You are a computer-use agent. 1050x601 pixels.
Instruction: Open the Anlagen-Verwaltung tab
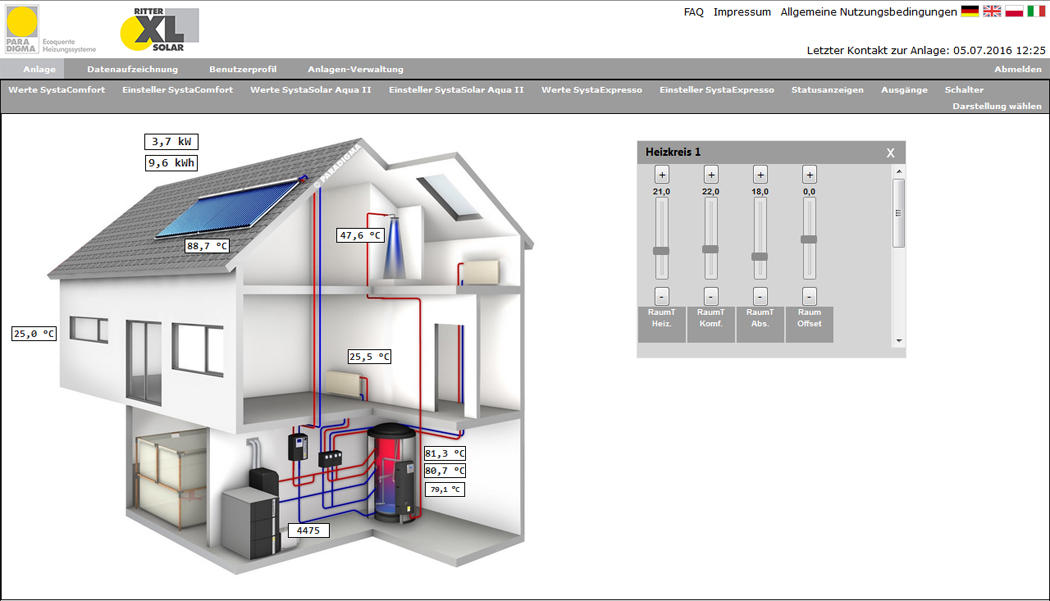tap(356, 69)
